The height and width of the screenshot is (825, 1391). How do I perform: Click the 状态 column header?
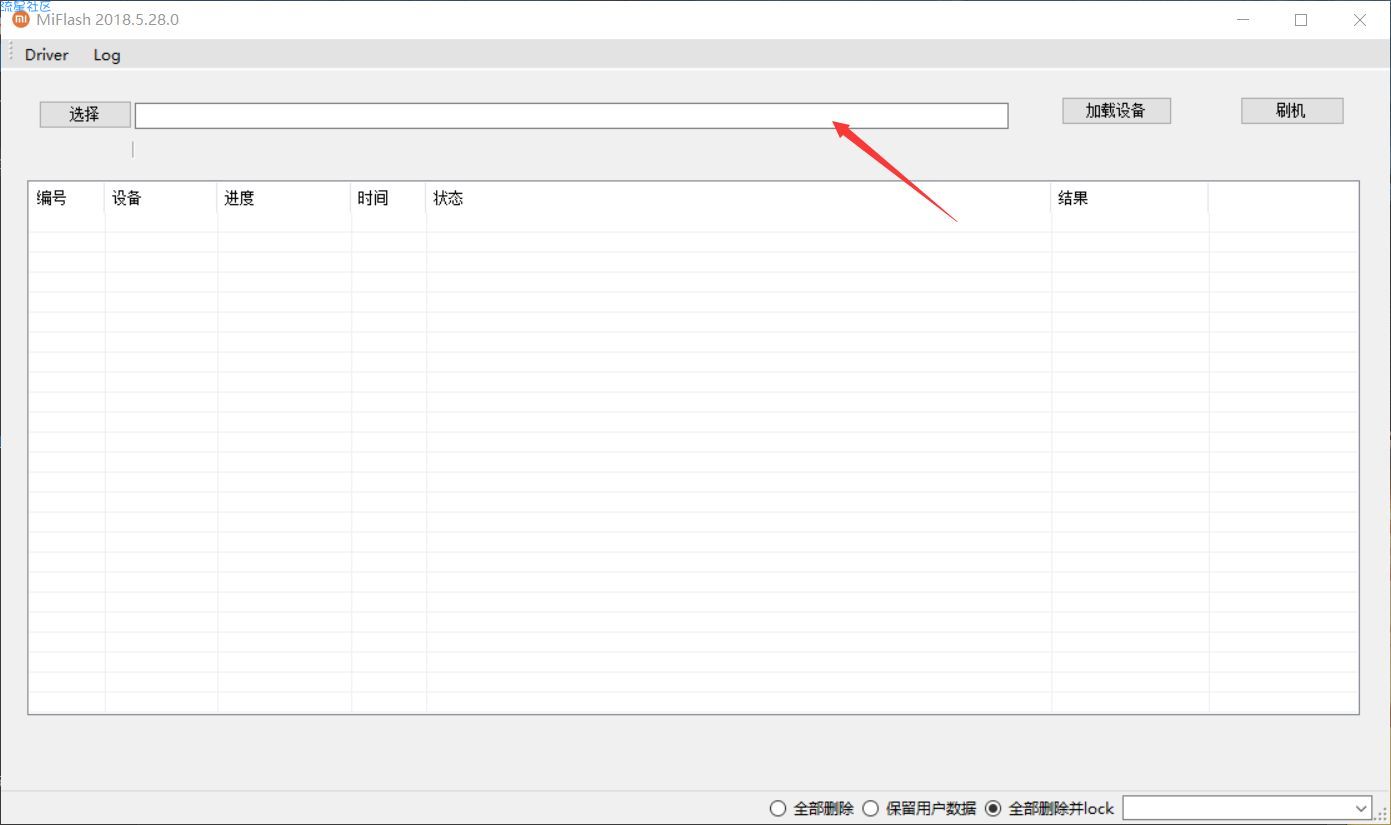(x=738, y=198)
